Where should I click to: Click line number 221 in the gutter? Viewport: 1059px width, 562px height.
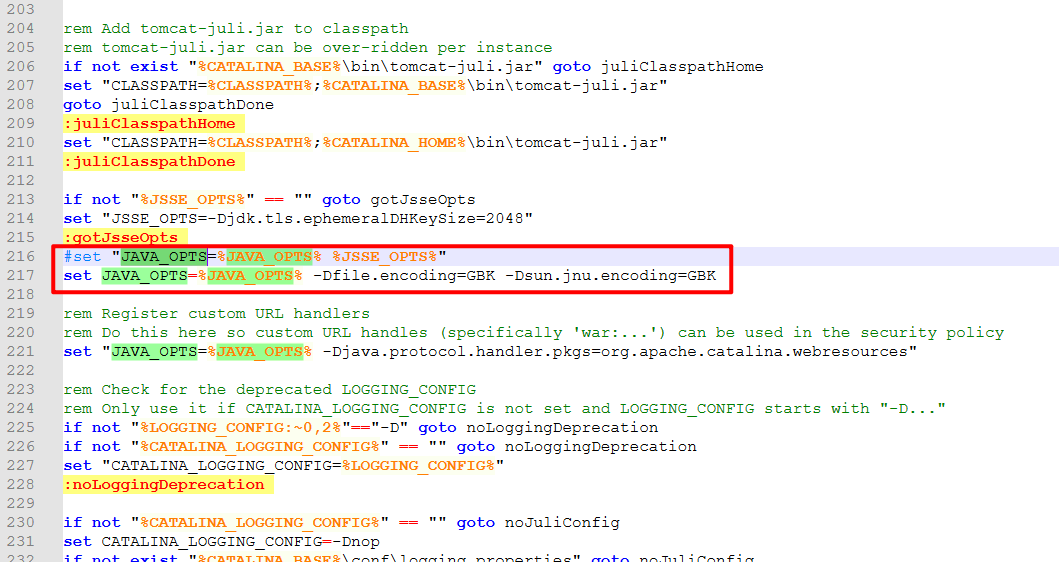pyautogui.click(x=20, y=352)
